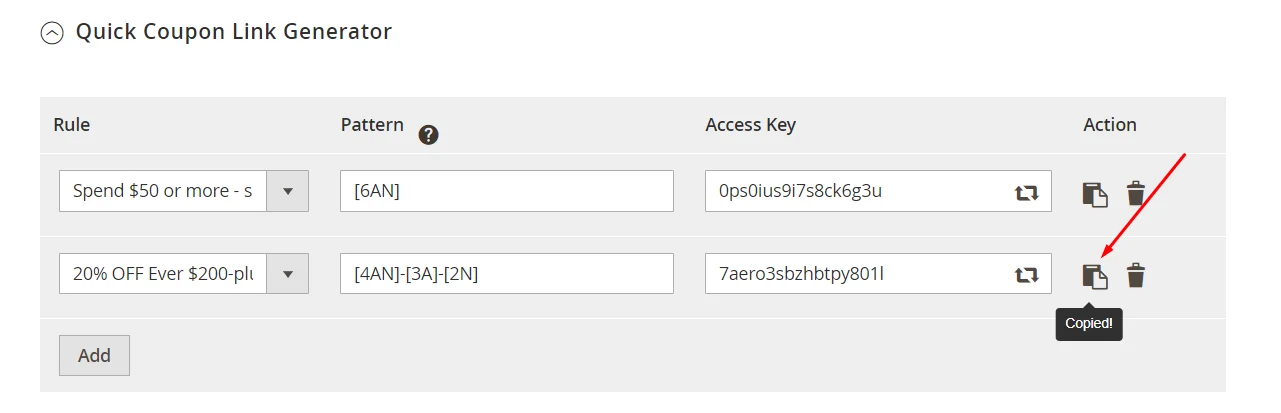Copy the coupon link for the [6AN] row
This screenshot has height=413, width=1281.
click(x=1095, y=194)
